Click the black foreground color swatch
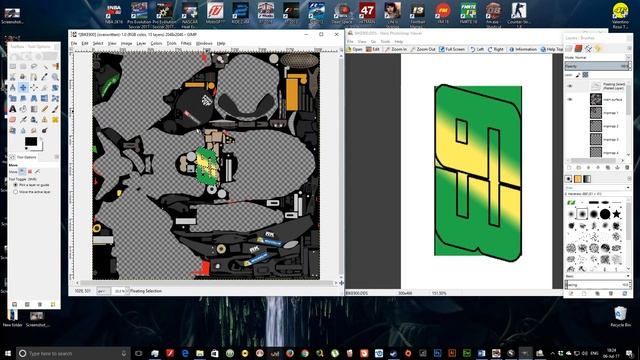The width and height of the screenshot is (640, 360). click(31, 142)
